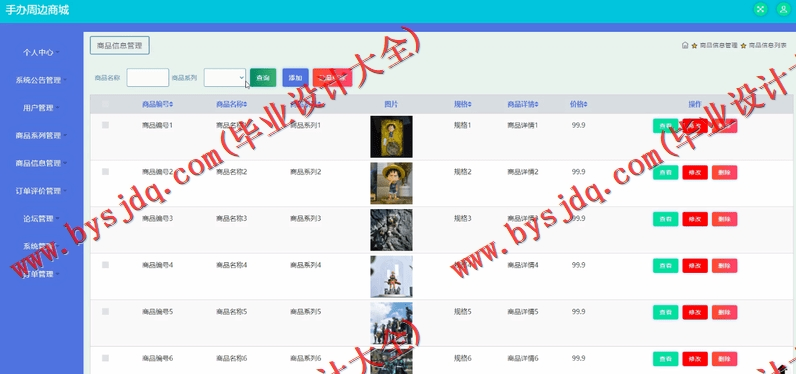This screenshot has height=374, width=796.
Task: Click the 规格5 cell
Action: pos(462,312)
